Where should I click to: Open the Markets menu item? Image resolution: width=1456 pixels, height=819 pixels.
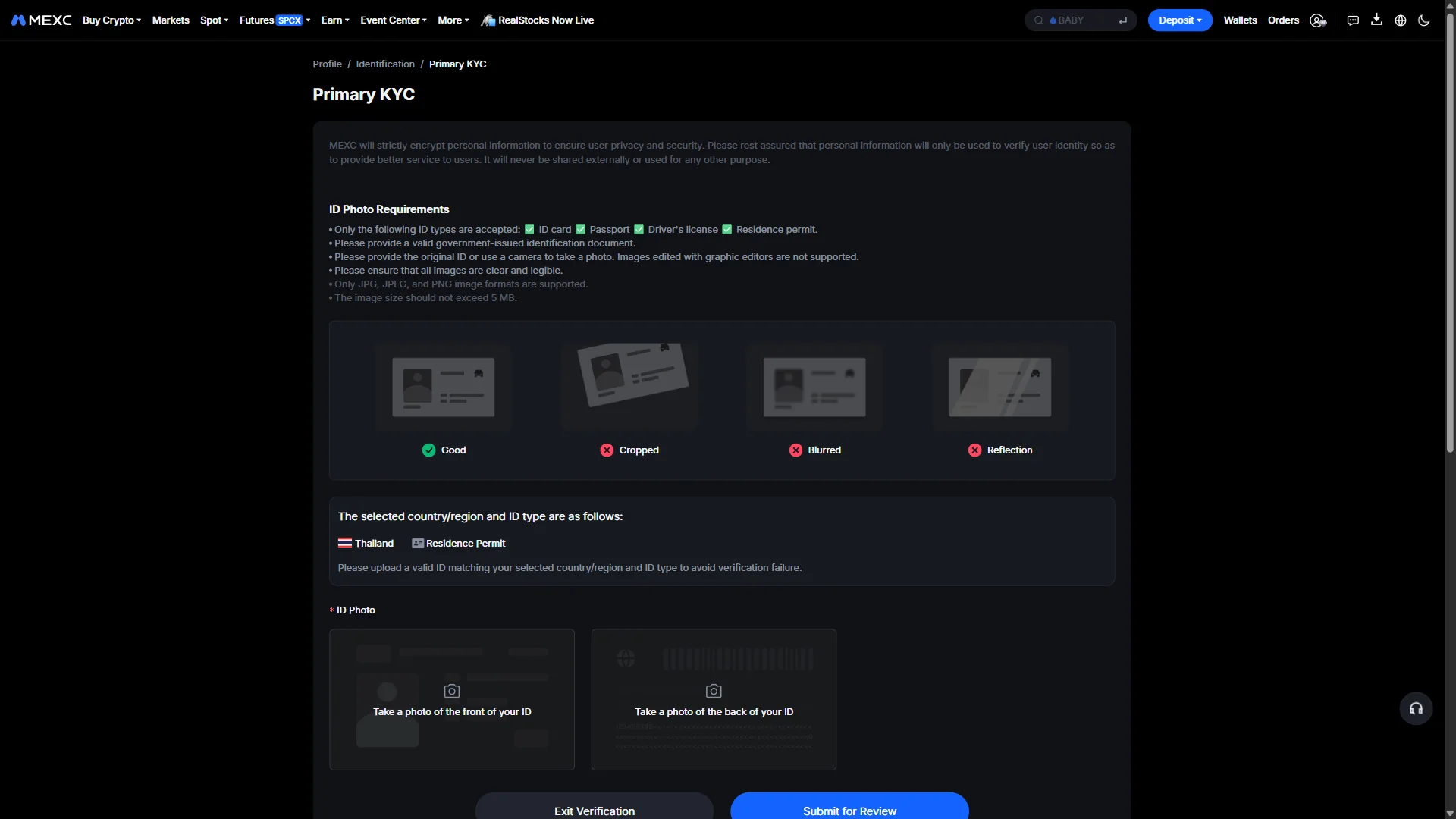pos(171,20)
